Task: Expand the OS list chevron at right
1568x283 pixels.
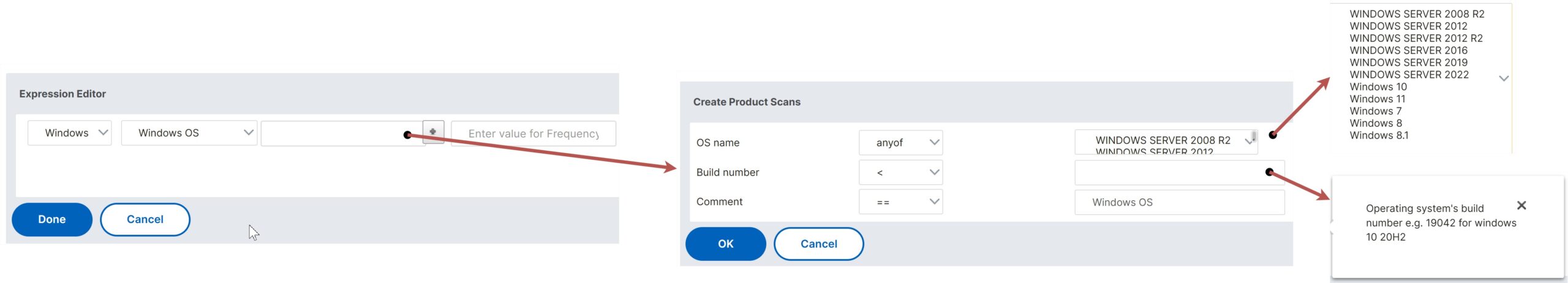Action: [x=1504, y=78]
